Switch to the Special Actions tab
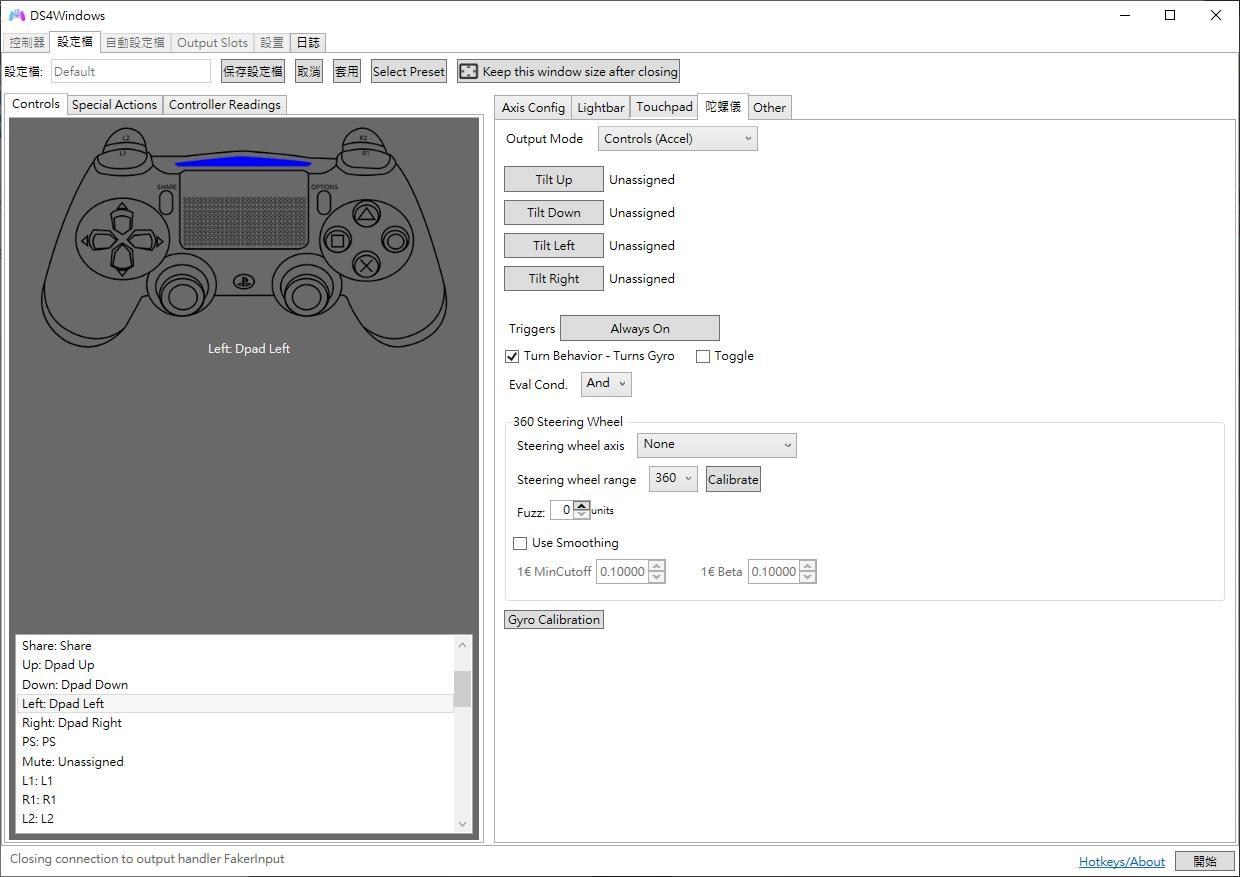 pos(114,105)
